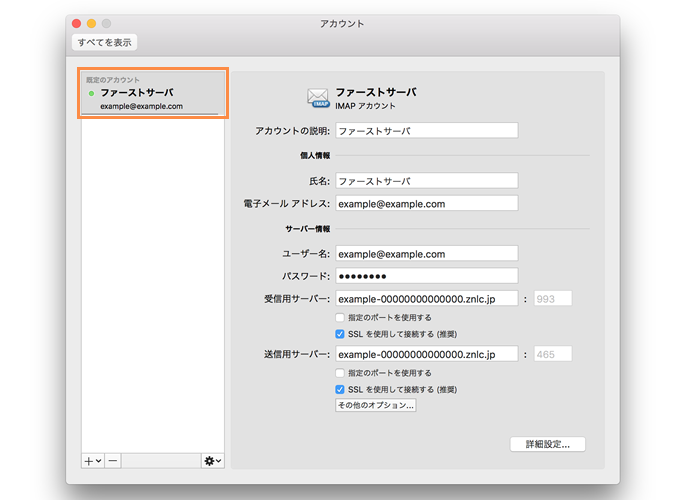Enable outgoing server 指定のポートを使用する checkbox
Image resolution: width=676 pixels, height=500 pixels.
click(x=340, y=373)
